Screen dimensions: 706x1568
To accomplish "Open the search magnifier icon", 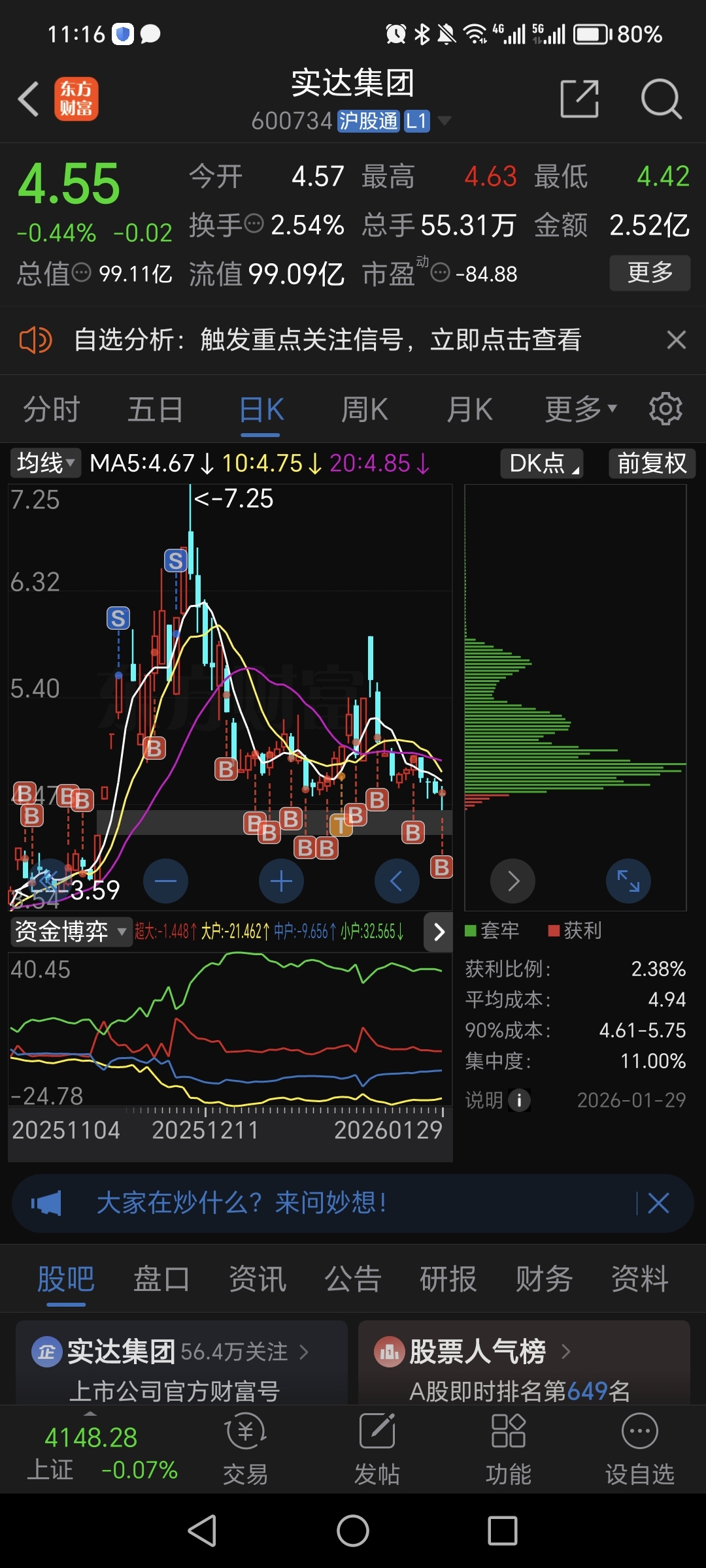I will point(662,99).
